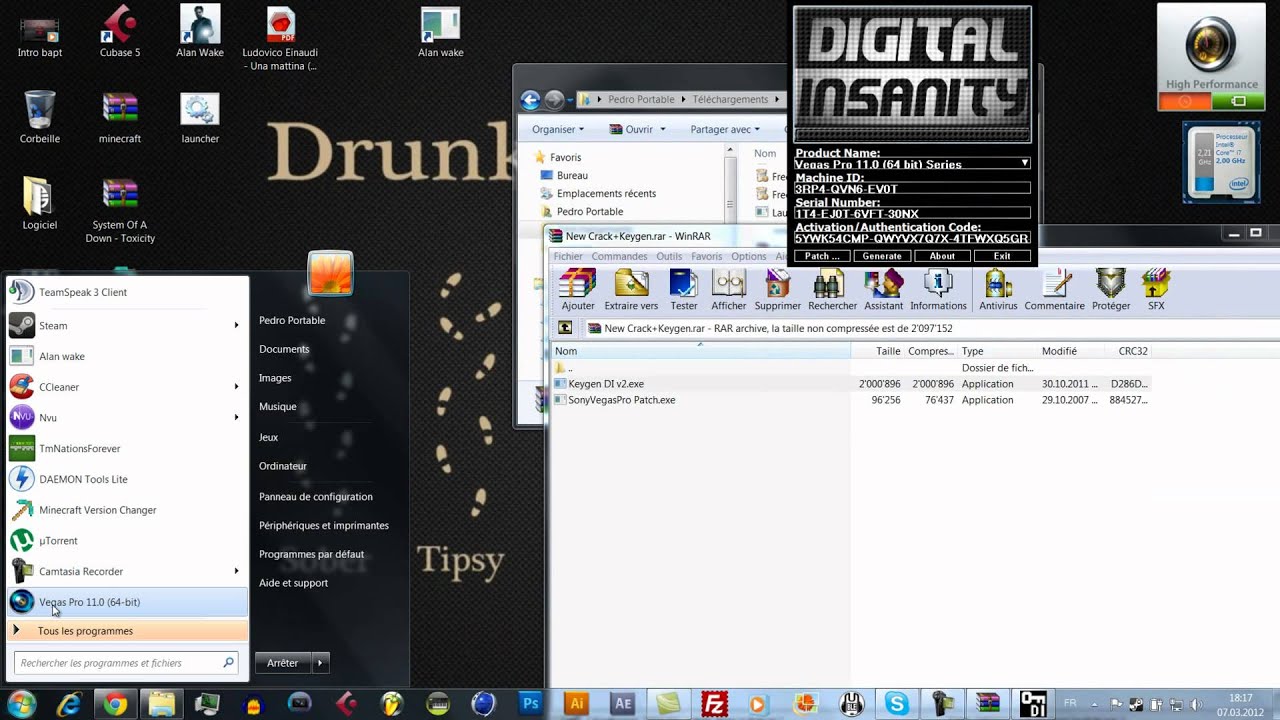Expand the Organiser dropdown in Explorer

(x=558, y=129)
